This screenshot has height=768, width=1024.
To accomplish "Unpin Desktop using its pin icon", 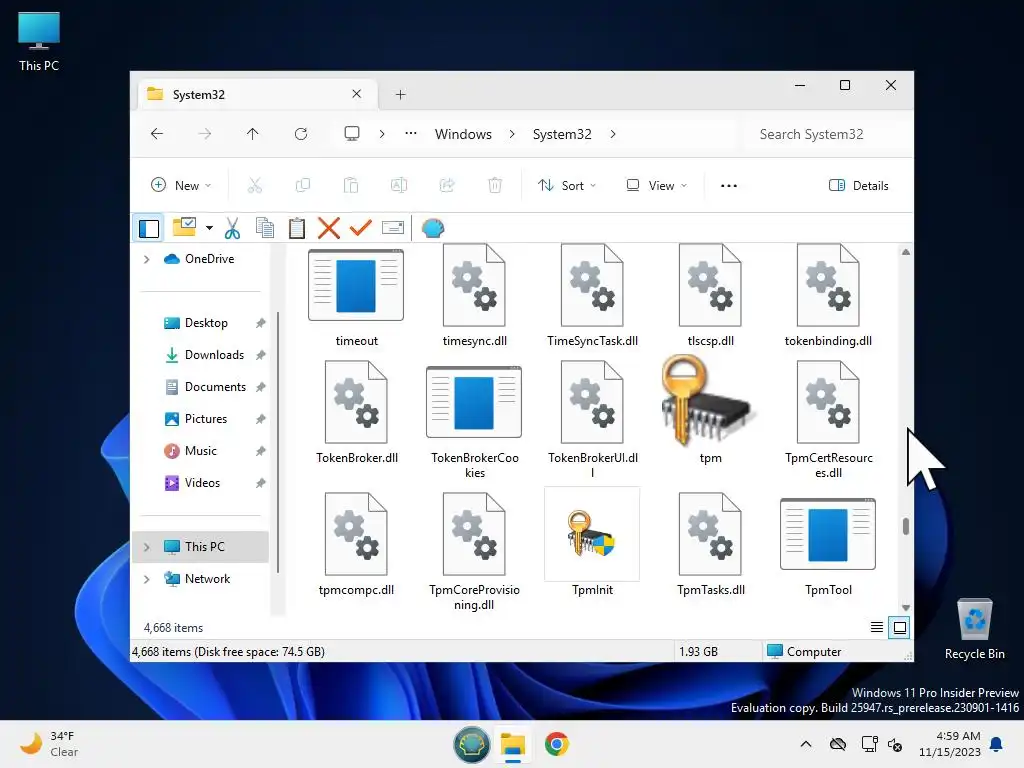I will click(x=261, y=323).
